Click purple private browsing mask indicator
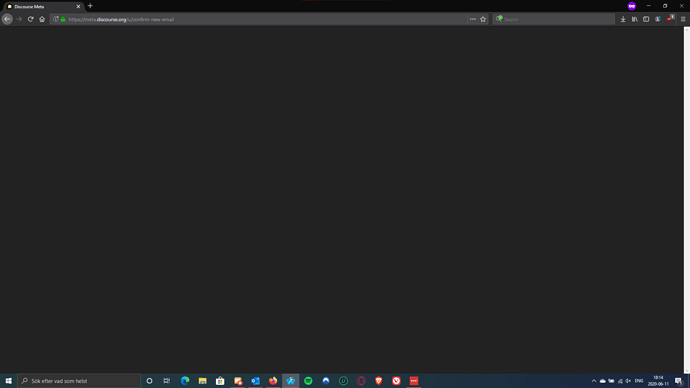 [631, 6]
